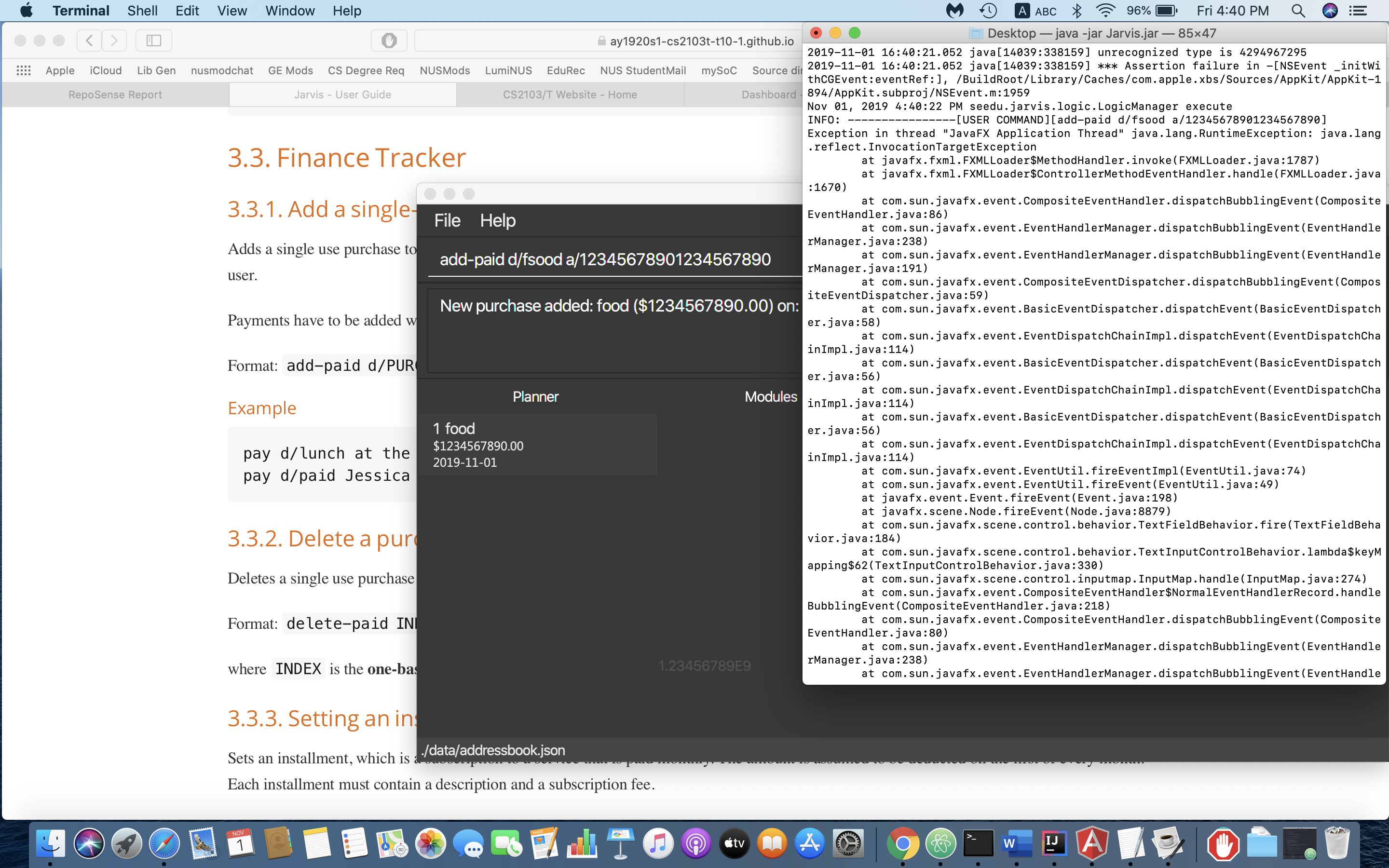The image size is (1389, 868).
Task: Open Google Chrome from the dock
Action: point(902,843)
